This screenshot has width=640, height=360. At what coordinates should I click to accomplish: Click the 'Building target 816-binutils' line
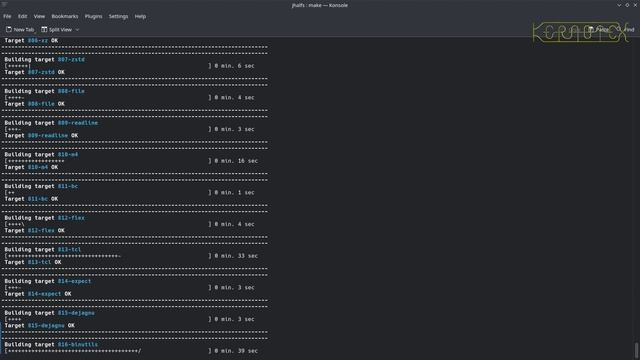coord(51,344)
